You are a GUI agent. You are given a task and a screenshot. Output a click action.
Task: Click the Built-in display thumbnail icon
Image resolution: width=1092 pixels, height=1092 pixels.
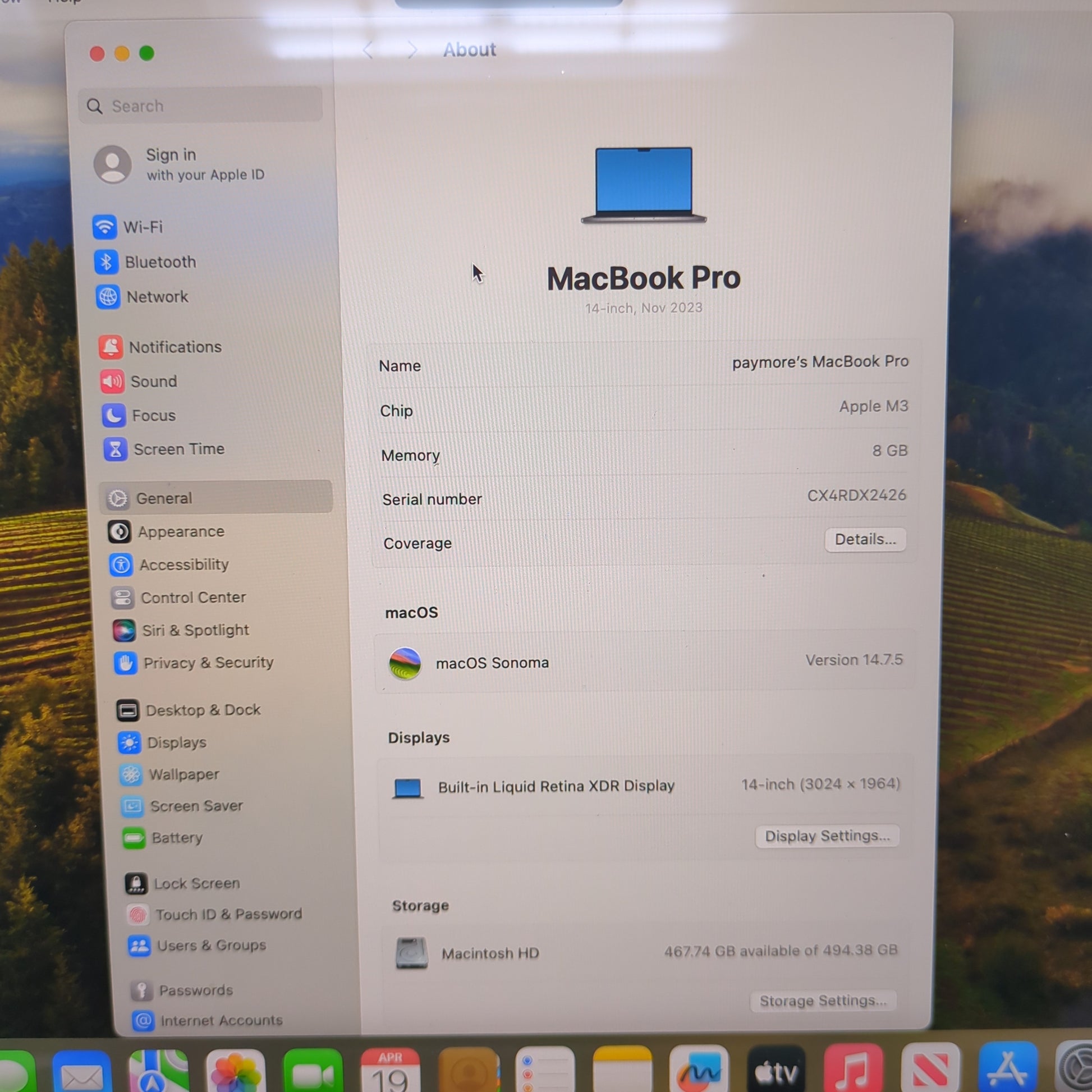click(407, 788)
